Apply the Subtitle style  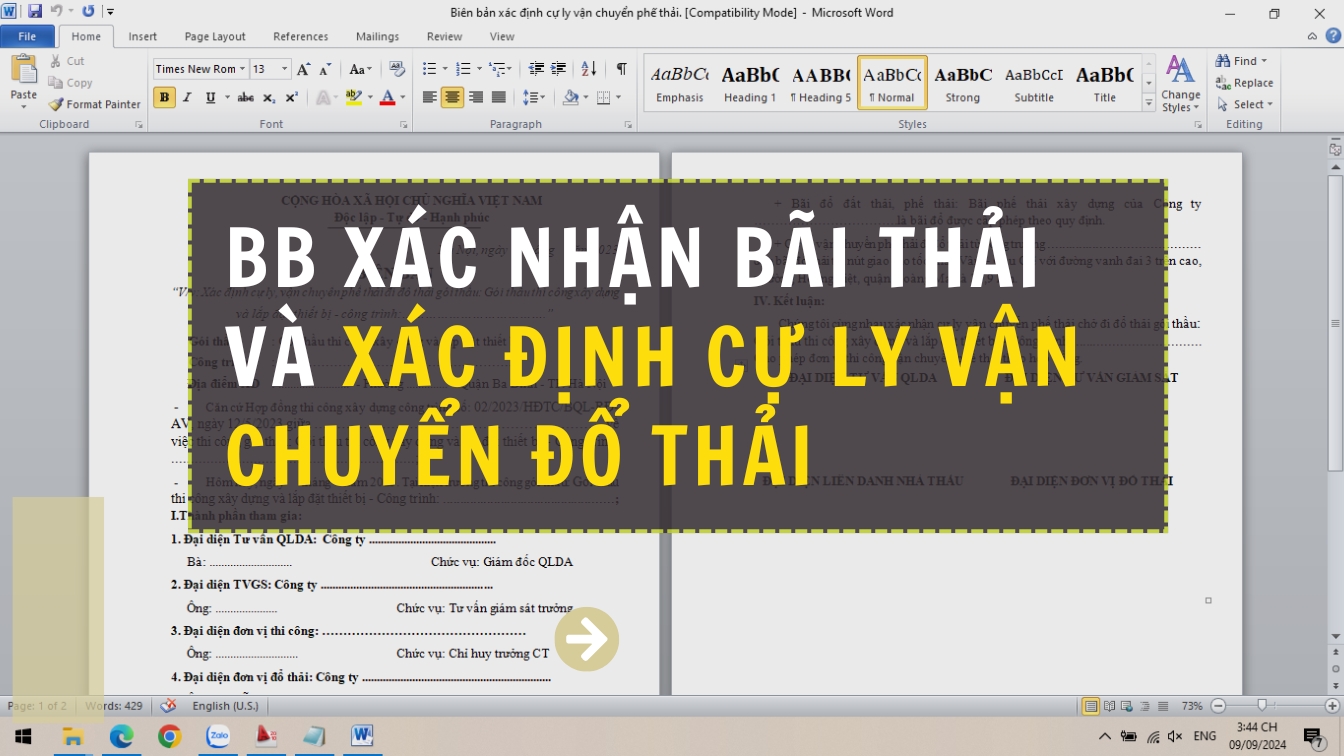coord(1034,82)
